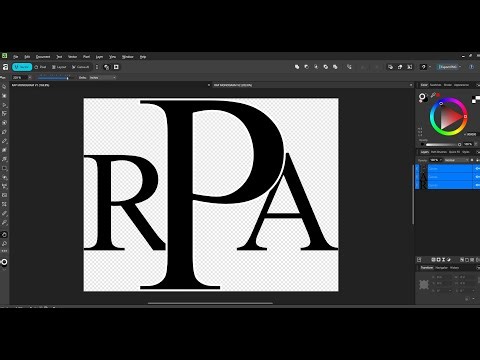This screenshot has height=360, width=480.
Task: Apply the Subtract boolean operation
Action: pos(306,67)
